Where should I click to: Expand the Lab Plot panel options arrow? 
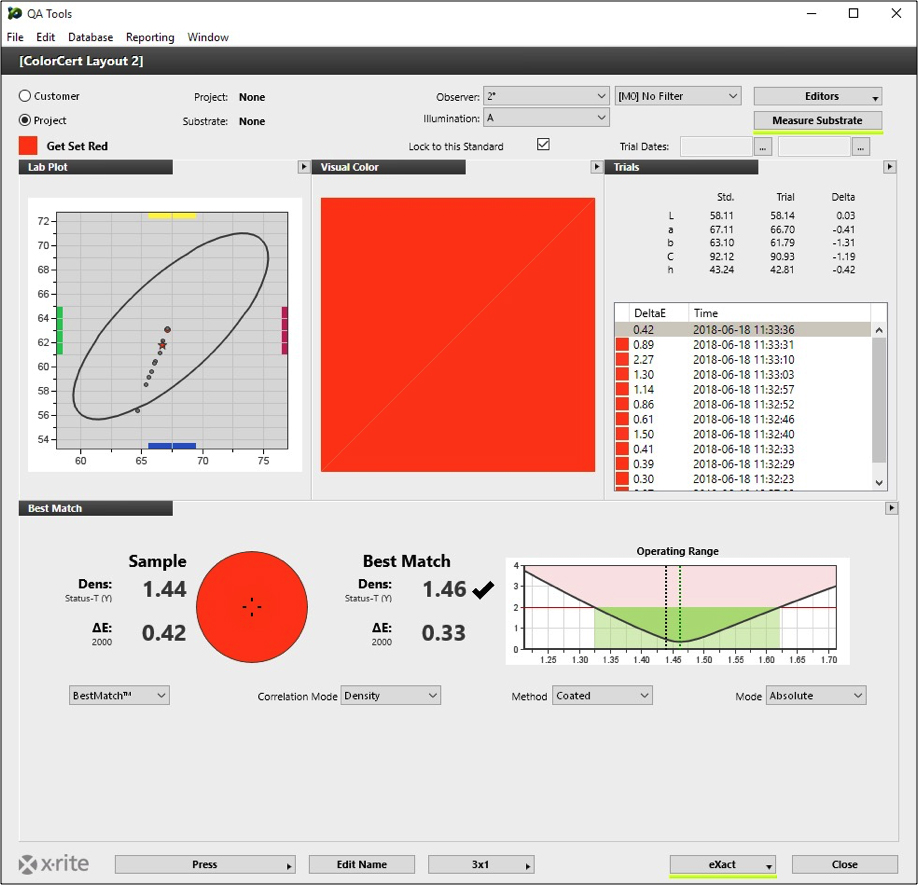click(x=303, y=167)
